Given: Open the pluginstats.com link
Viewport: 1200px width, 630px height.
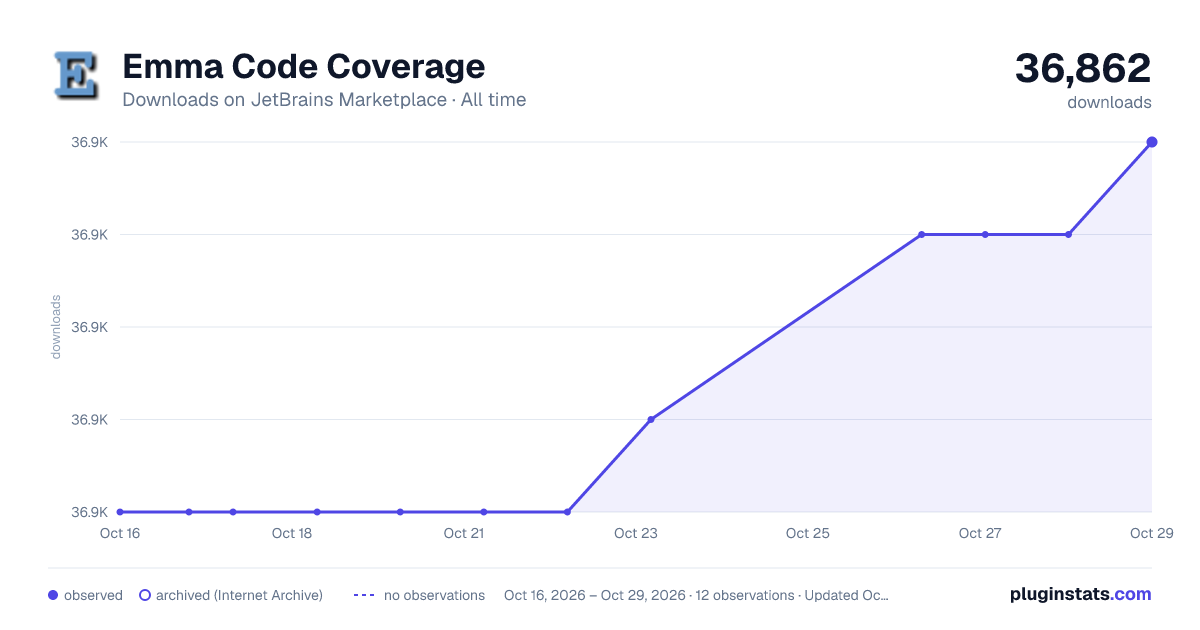Looking at the screenshot, I should click(1080, 594).
